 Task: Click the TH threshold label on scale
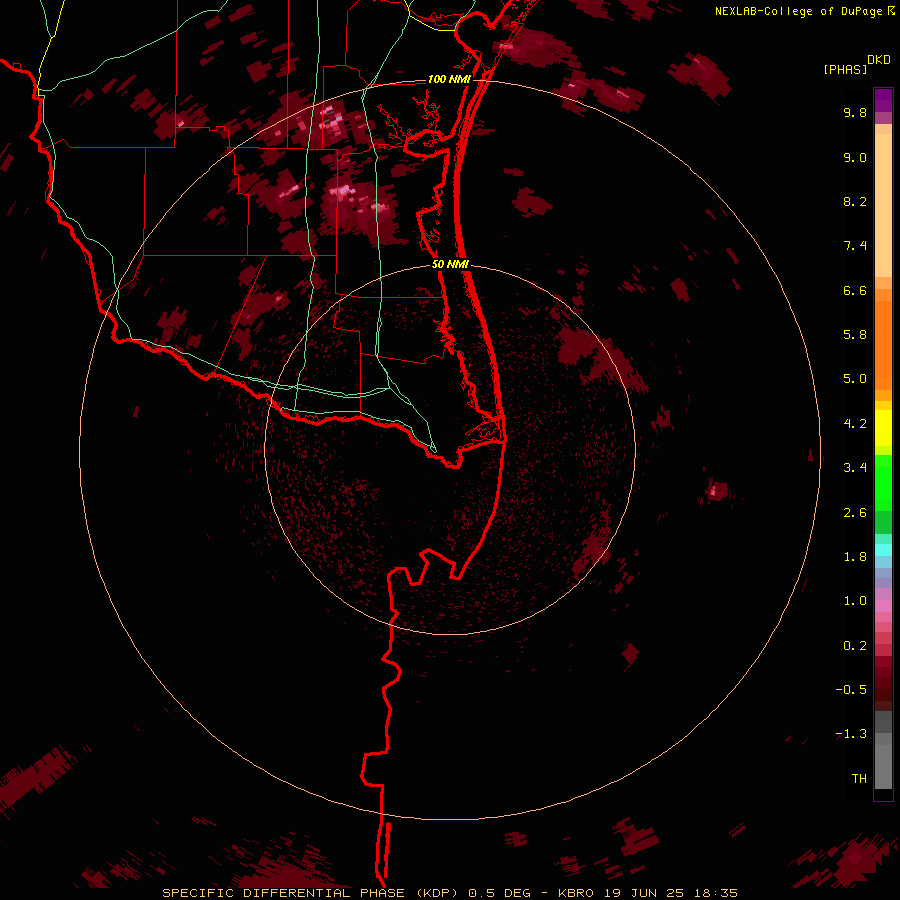pos(859,779)
